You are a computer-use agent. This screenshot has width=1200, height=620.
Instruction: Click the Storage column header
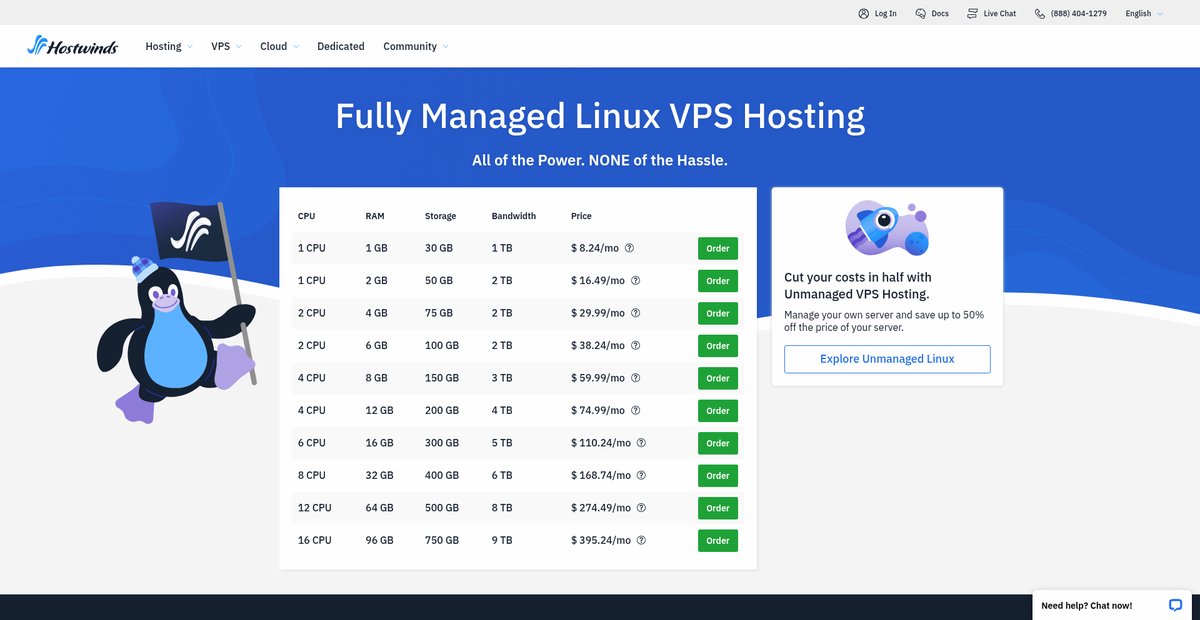pos(440,216)
